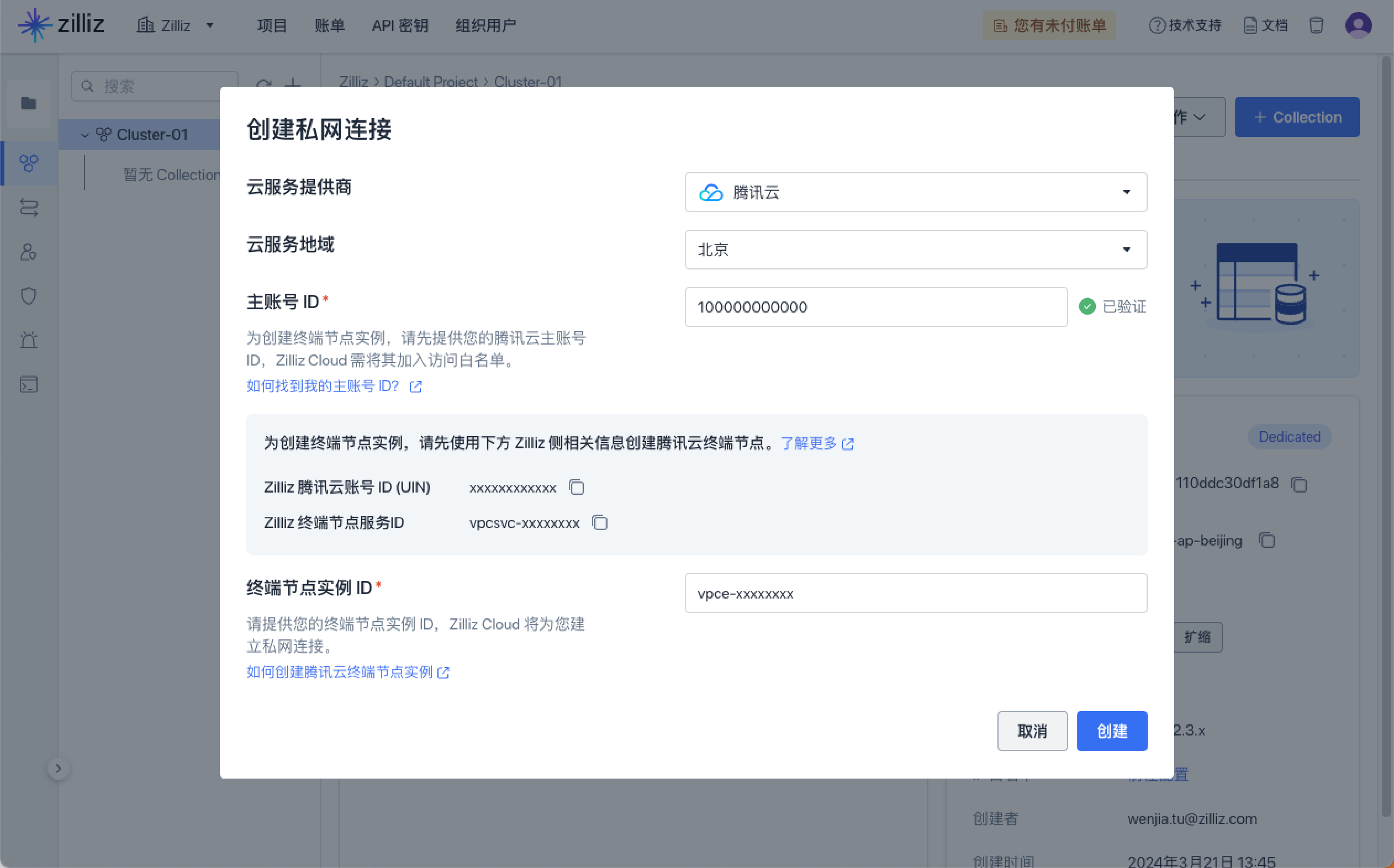Viewport: 1394px width, 868px height.
Task: Click creator email wenjia.tu@zilliz.com
Action: click(1192, 819)
